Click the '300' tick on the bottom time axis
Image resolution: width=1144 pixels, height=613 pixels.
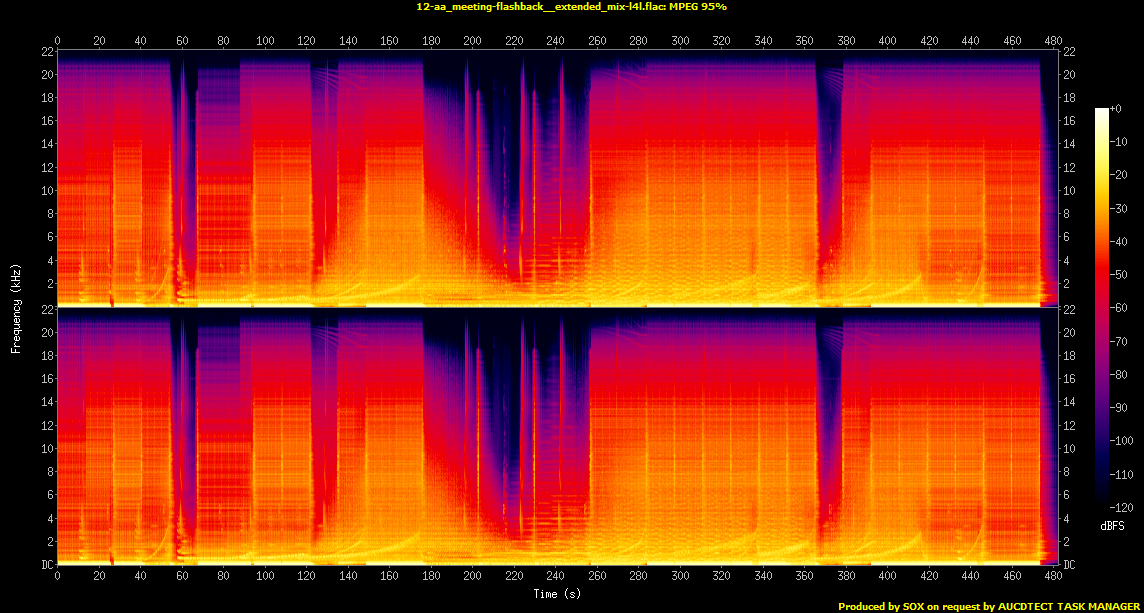click(x=680, y=576)
